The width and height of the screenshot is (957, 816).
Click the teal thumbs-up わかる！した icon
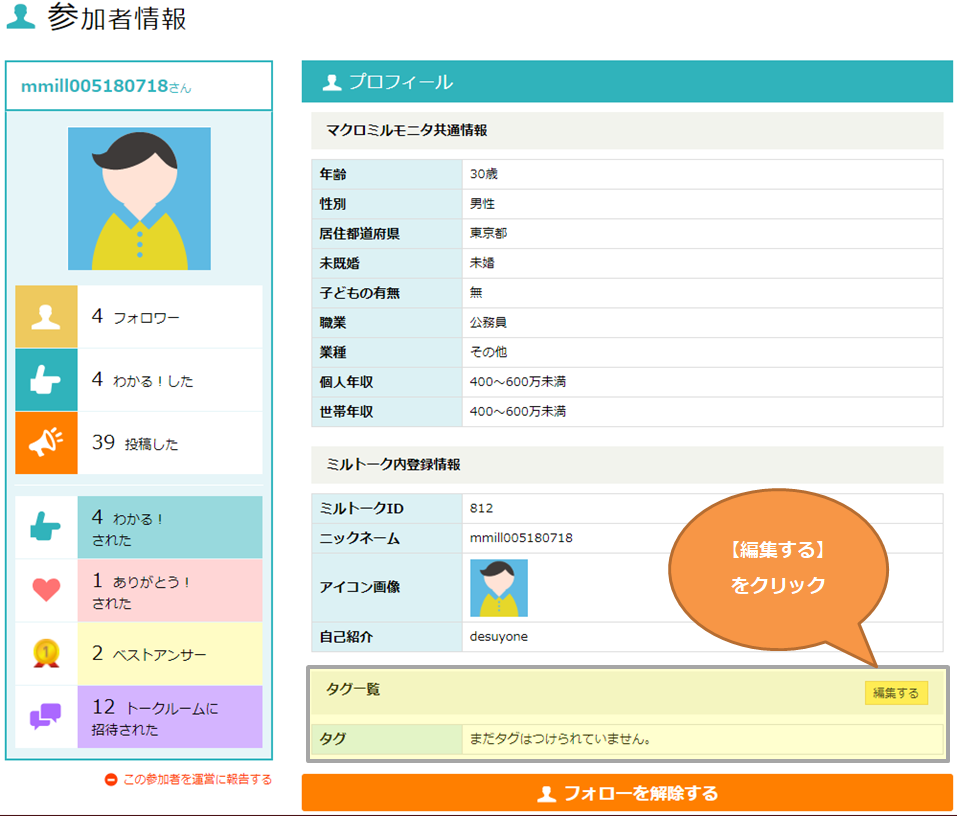tap(46, 380)
